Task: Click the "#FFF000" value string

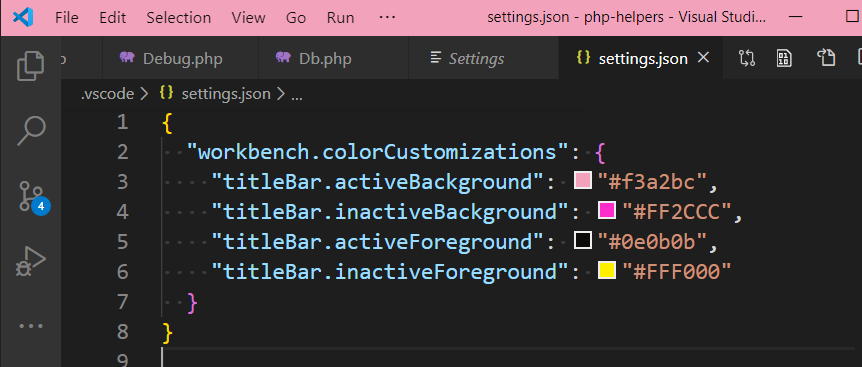Action: pos(677,271)
